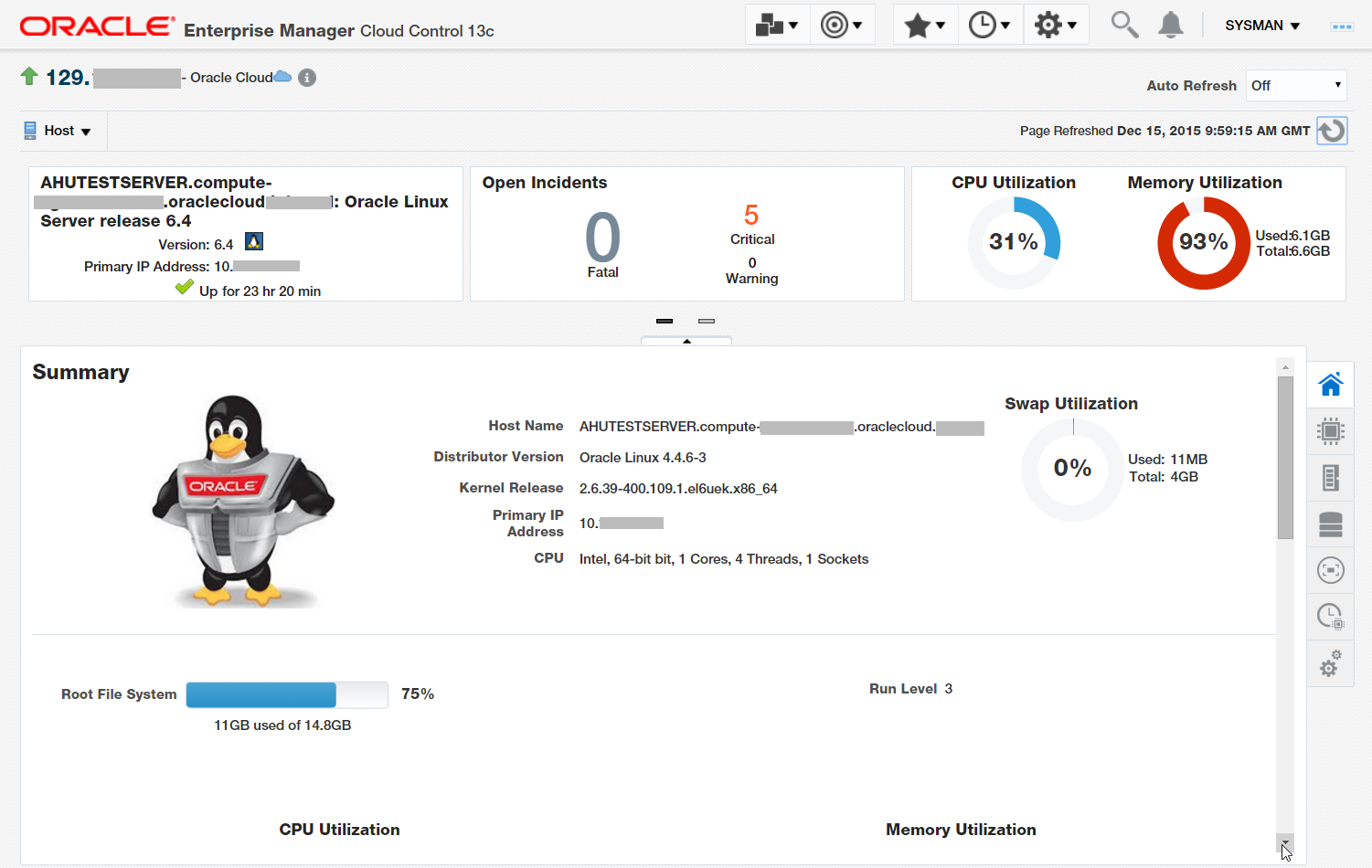
Task: Click the target info icon
Action: 307,78
